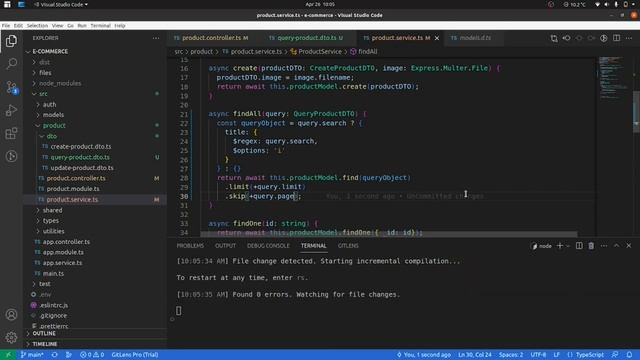Toggle file blame icon in editor toolbar
The width and height of the screenshot is (640, 360).
(604, 38)
